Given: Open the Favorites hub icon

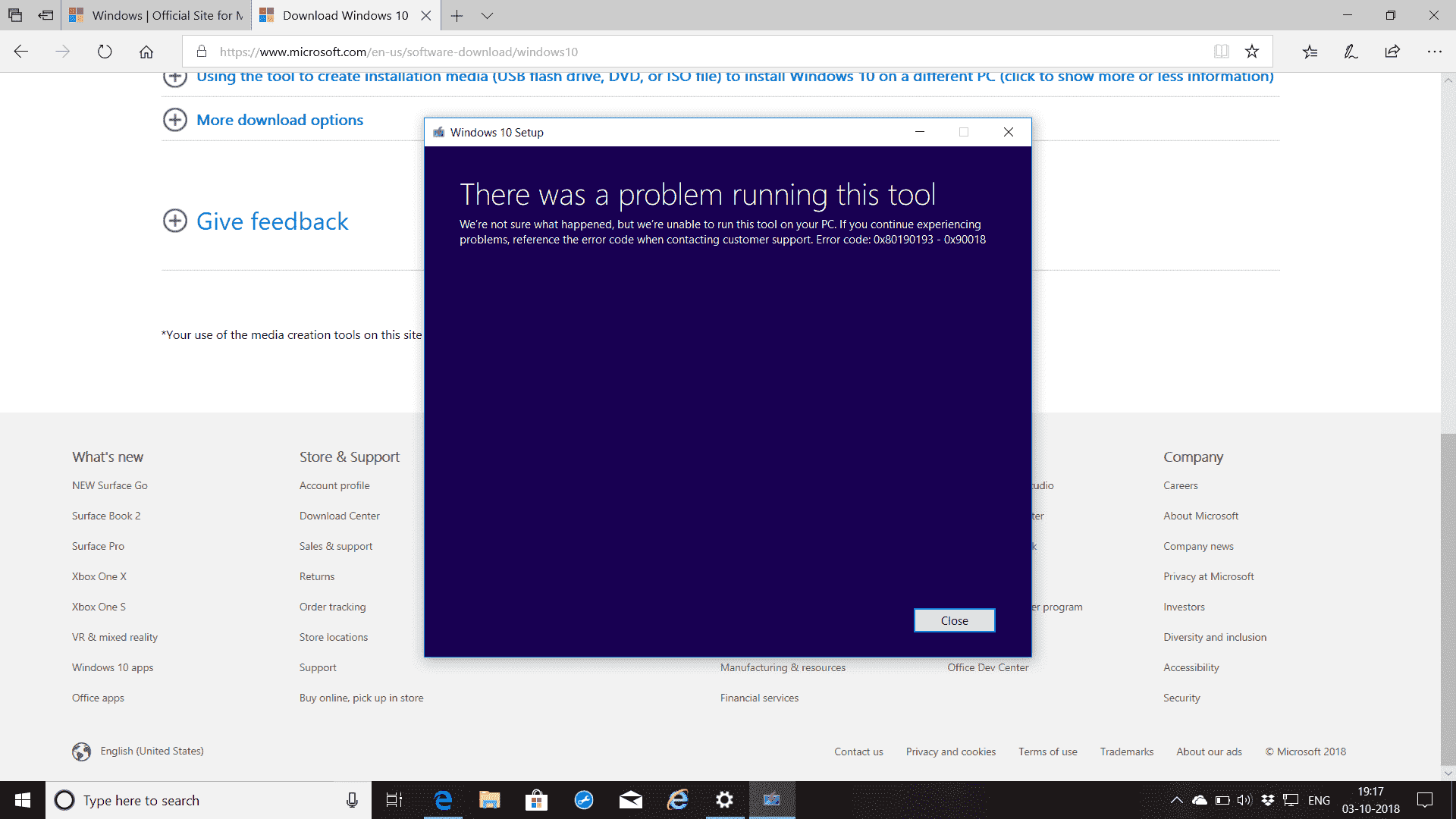Looking at the screenshot, I should [1310, 52].
